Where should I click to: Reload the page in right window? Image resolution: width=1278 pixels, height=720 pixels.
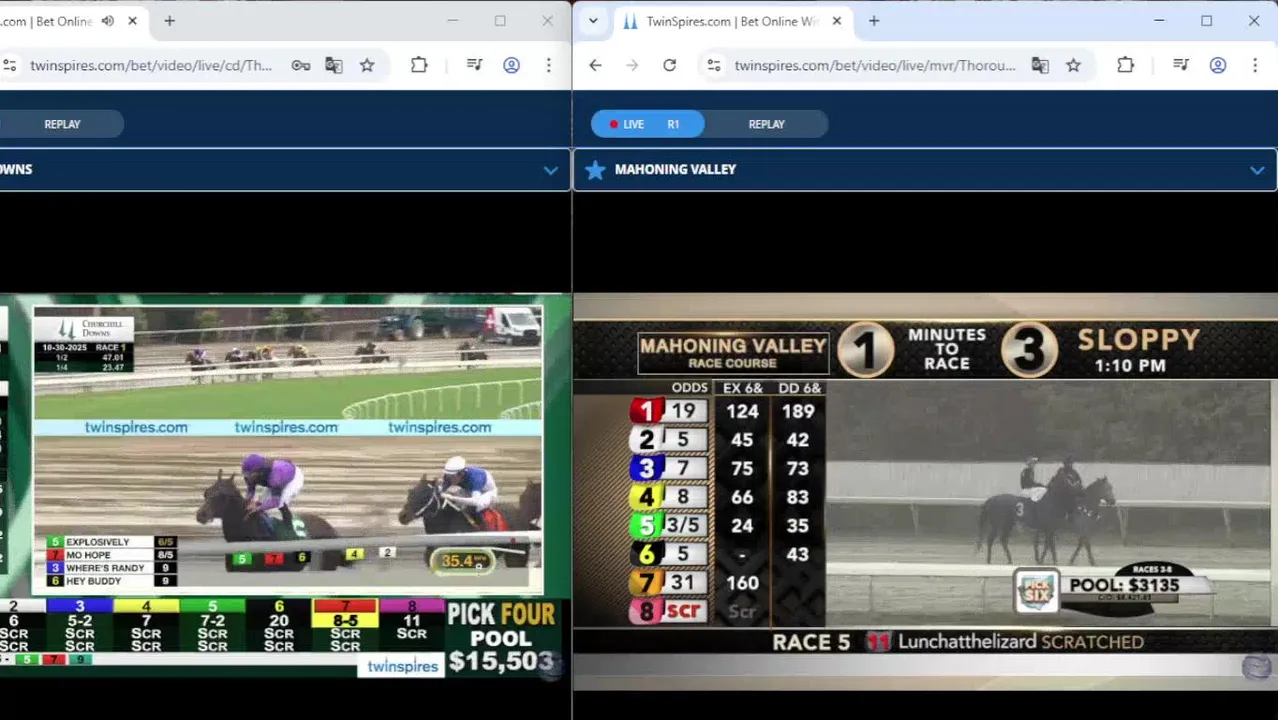click(669, 65)
